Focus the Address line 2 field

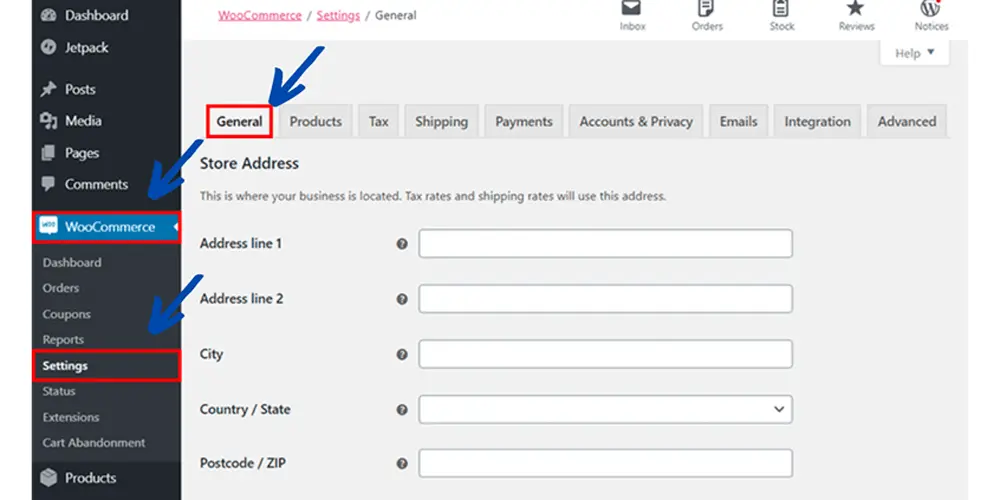coord(605,298)
